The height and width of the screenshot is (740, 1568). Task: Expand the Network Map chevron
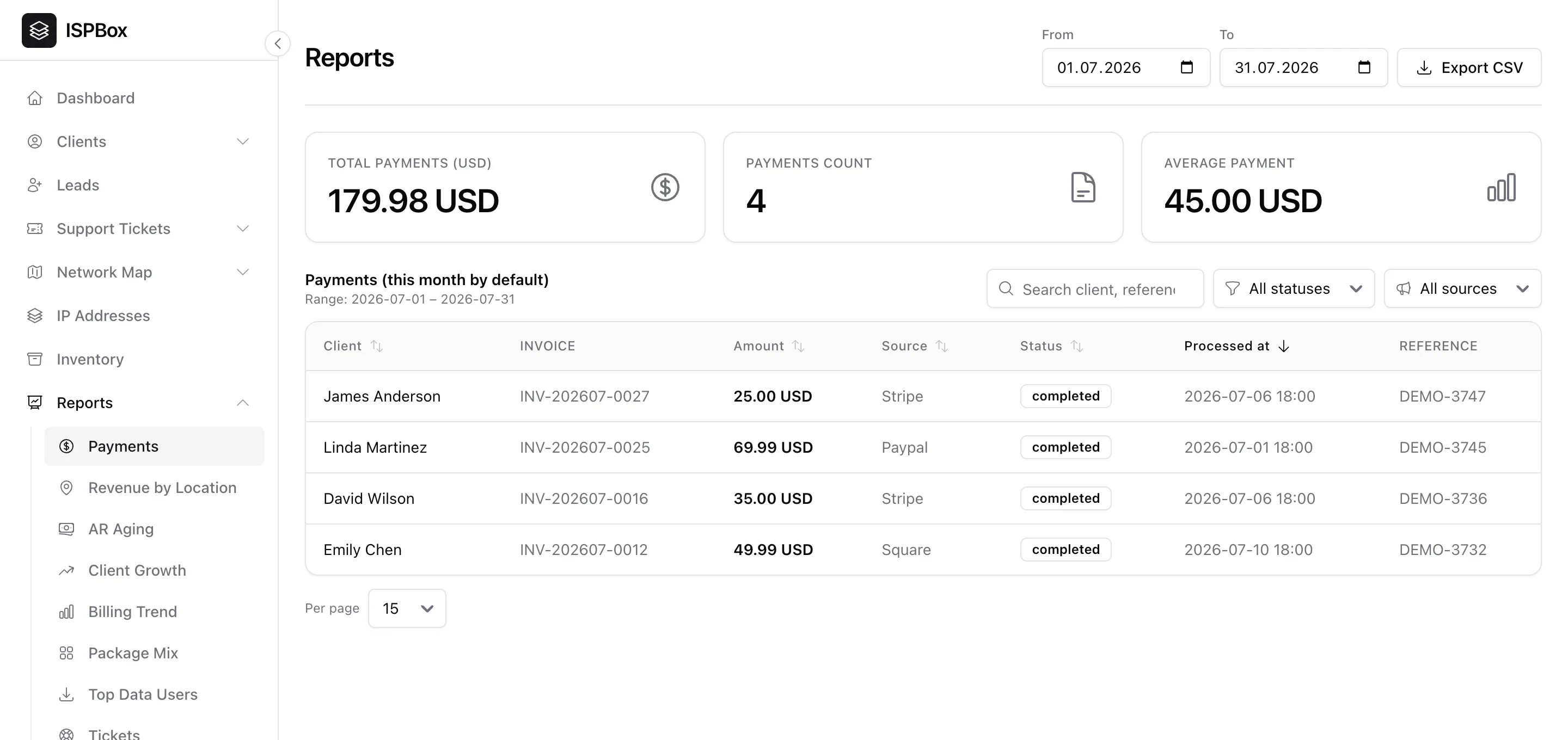243,272
